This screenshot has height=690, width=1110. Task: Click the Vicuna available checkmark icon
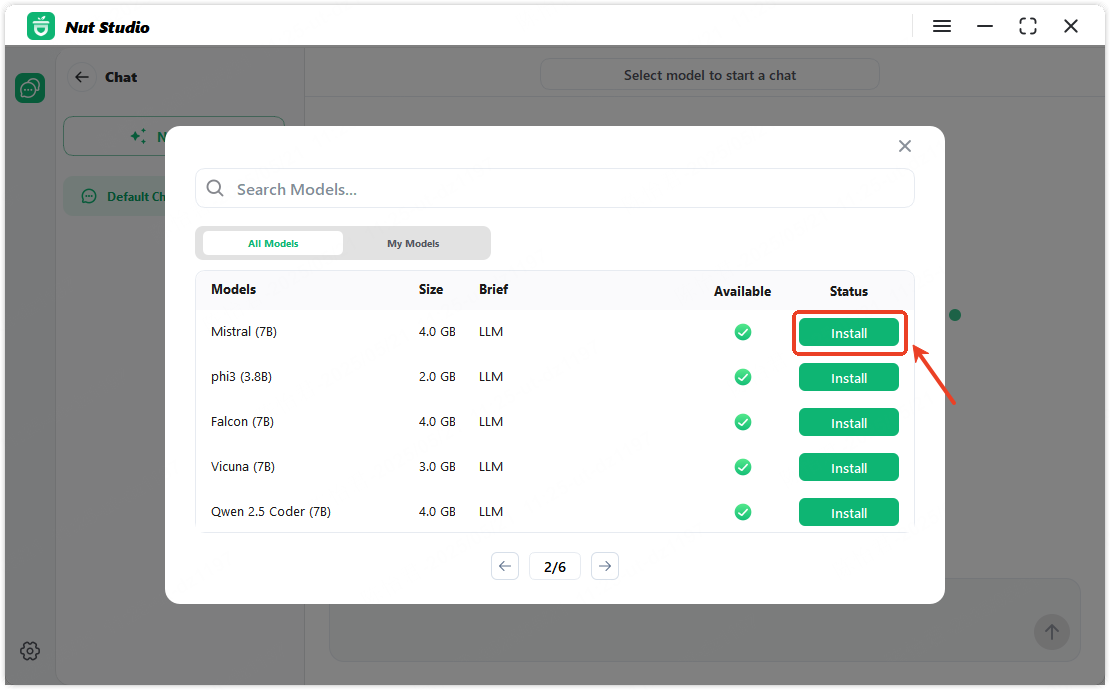743,467
